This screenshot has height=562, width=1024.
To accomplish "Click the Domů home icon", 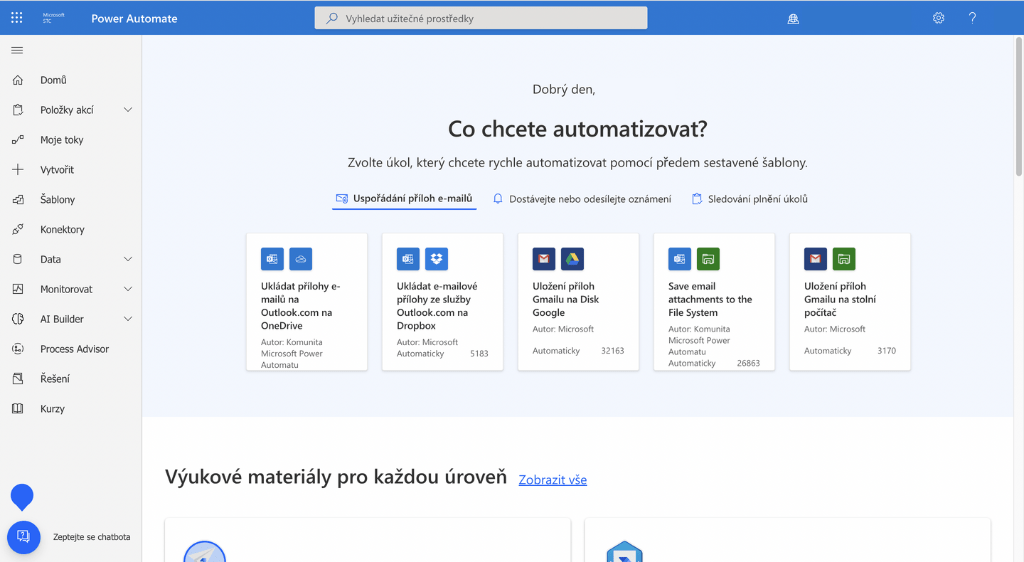I will [x=17, y=80].
